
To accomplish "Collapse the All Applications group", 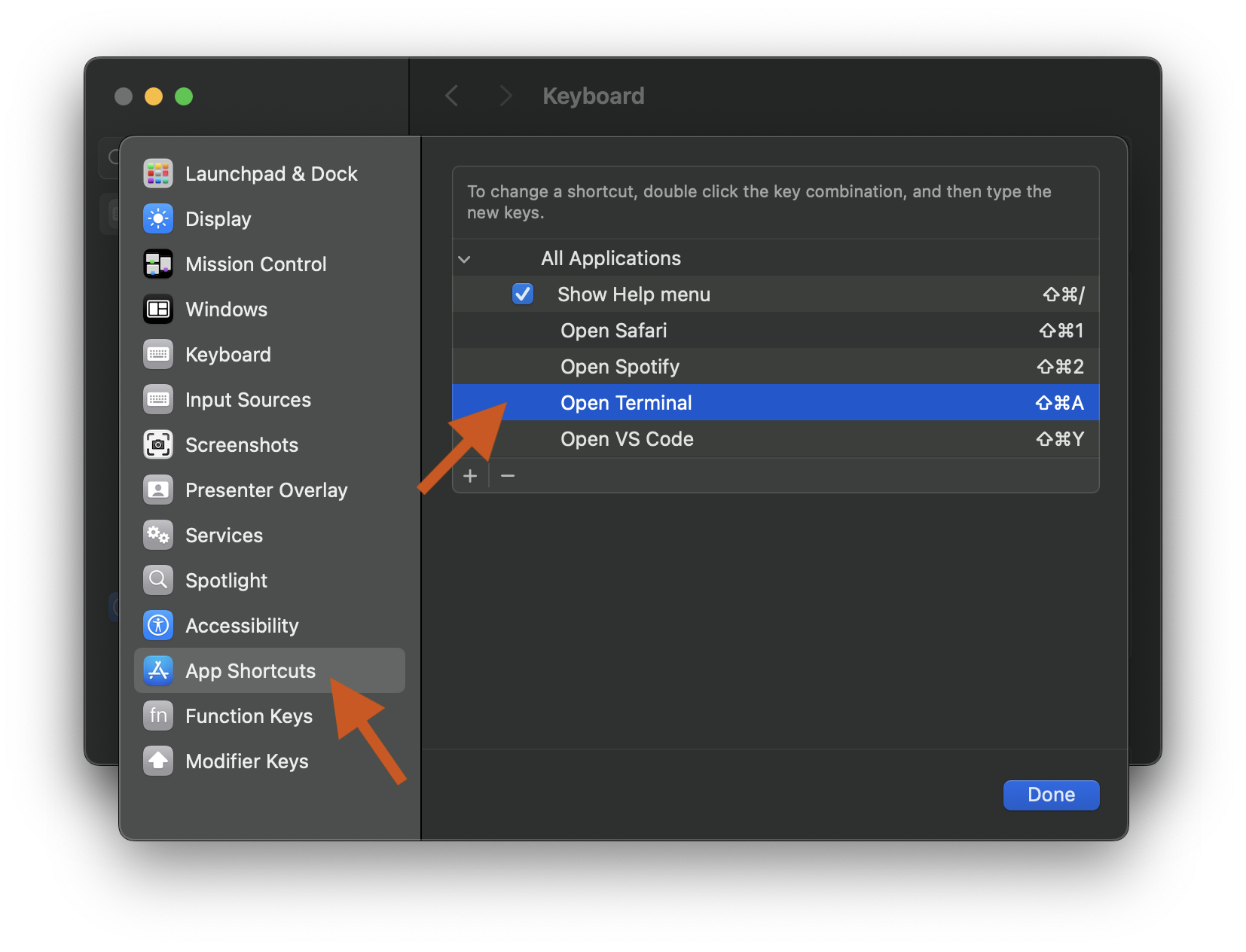I will tap(465, 259).
